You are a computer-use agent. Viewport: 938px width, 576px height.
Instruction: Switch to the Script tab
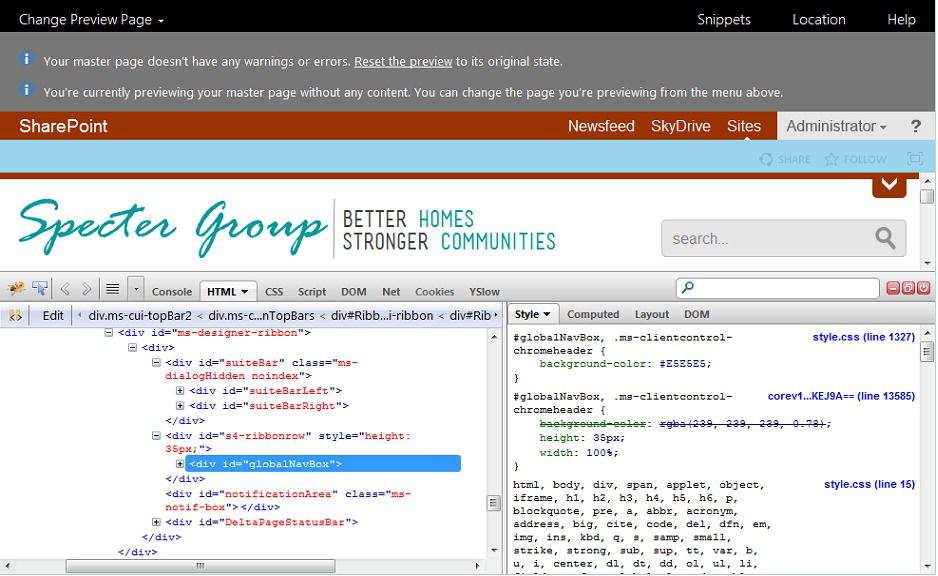[312, 292]
